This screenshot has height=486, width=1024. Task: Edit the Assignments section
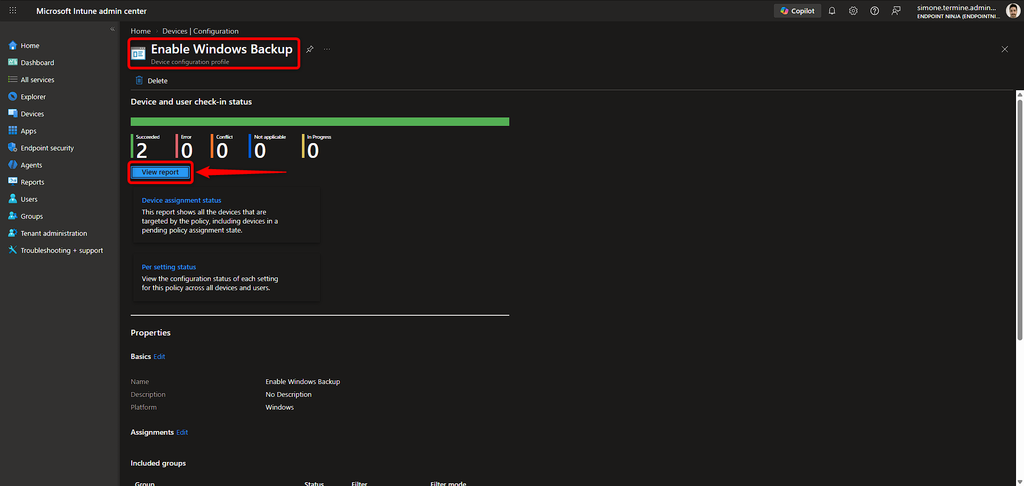182,432
